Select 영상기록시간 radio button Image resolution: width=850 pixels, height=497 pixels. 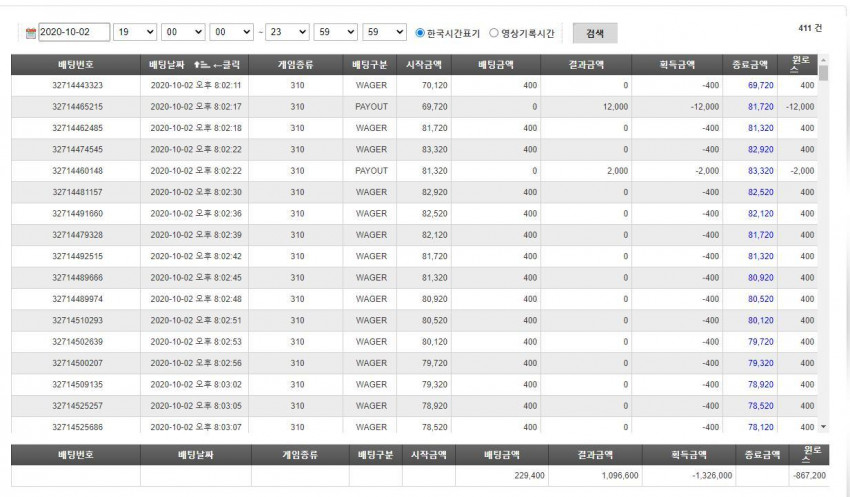(493, 33)
